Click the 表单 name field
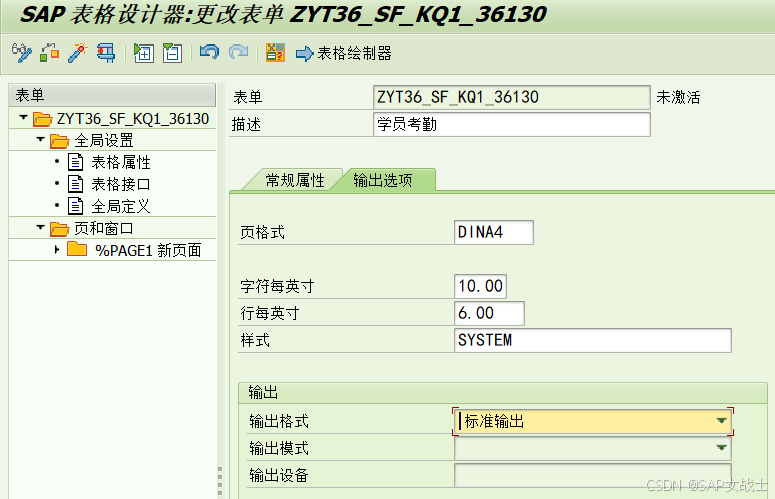Viewport: 775px width, 499px height. point(512,97)
